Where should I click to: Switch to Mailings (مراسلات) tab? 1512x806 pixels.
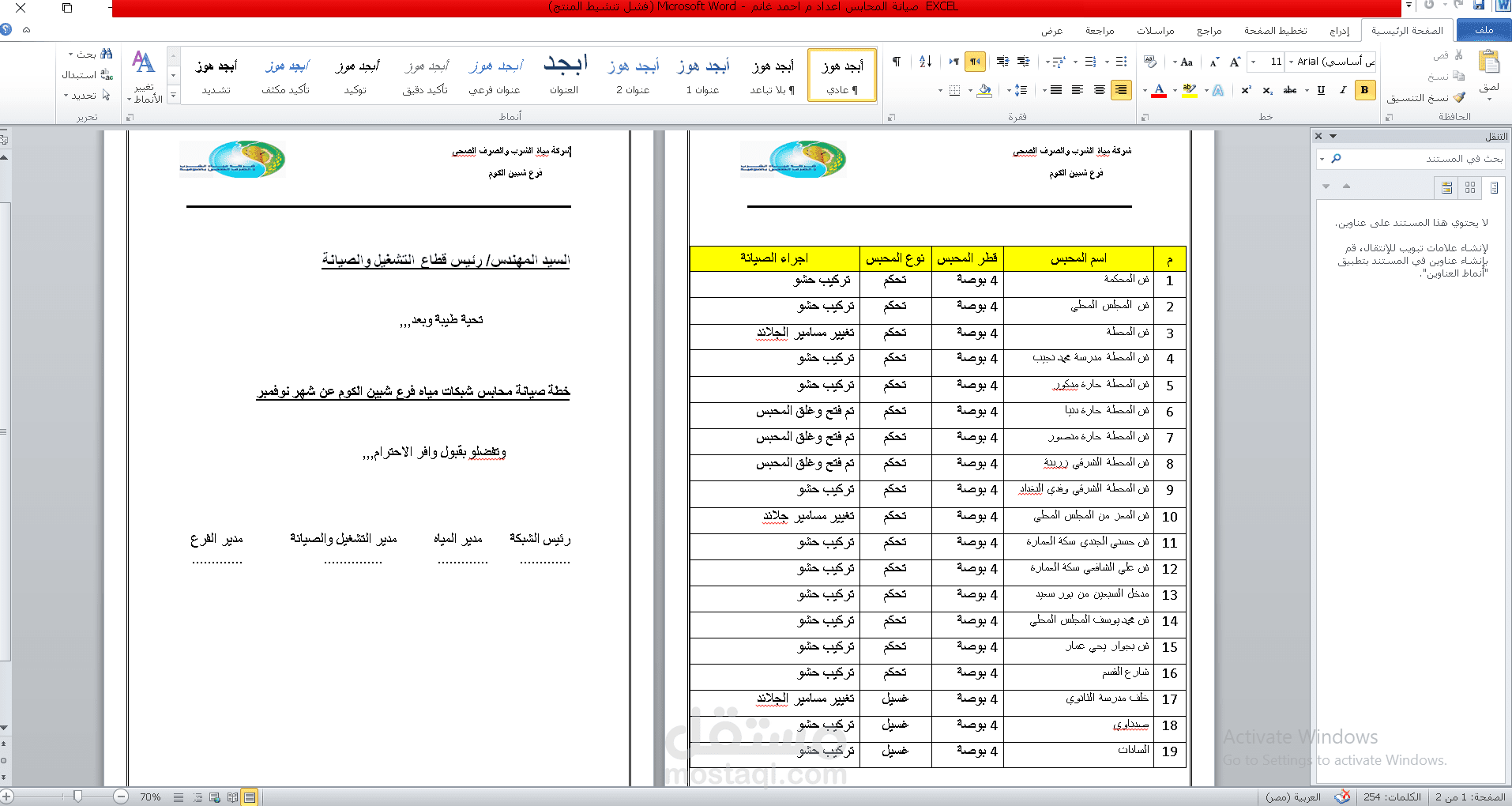tap(1155, 31)
